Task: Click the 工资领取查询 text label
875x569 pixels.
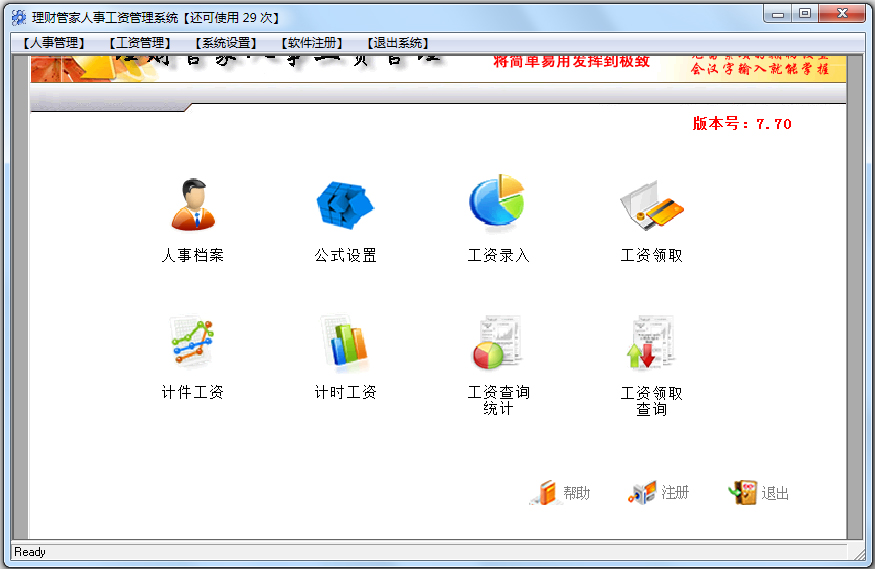Action: (651, 401)
